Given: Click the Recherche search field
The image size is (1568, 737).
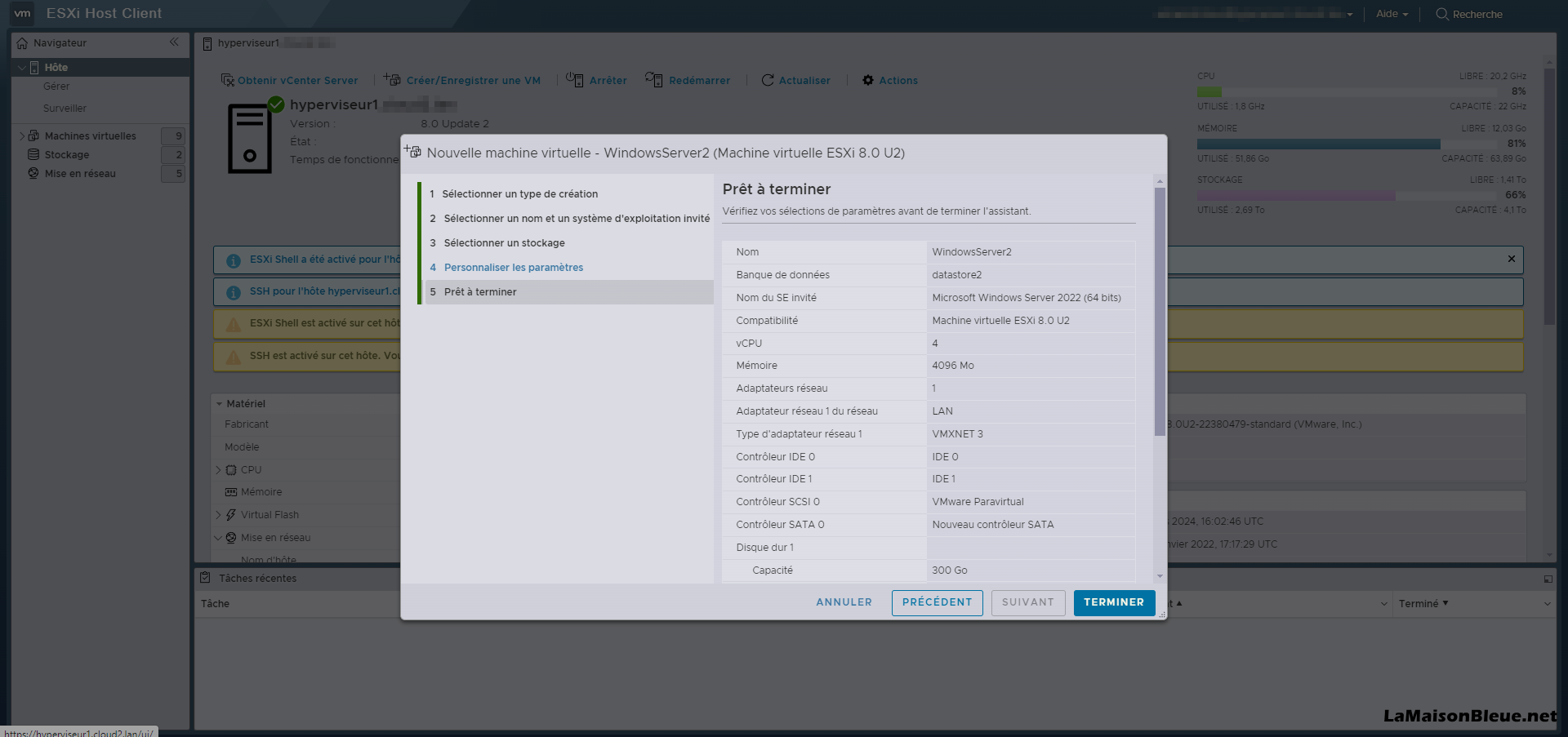Looking at the screenshot, I should (x=1477, y=15).
